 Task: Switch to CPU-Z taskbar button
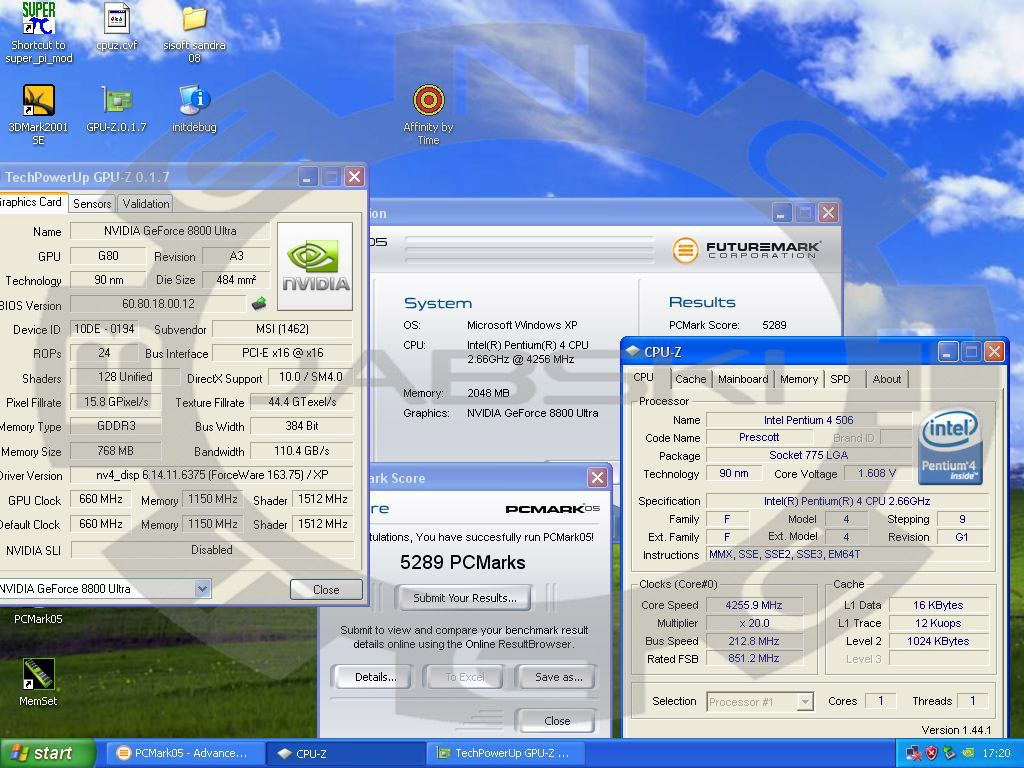(346, 753)
